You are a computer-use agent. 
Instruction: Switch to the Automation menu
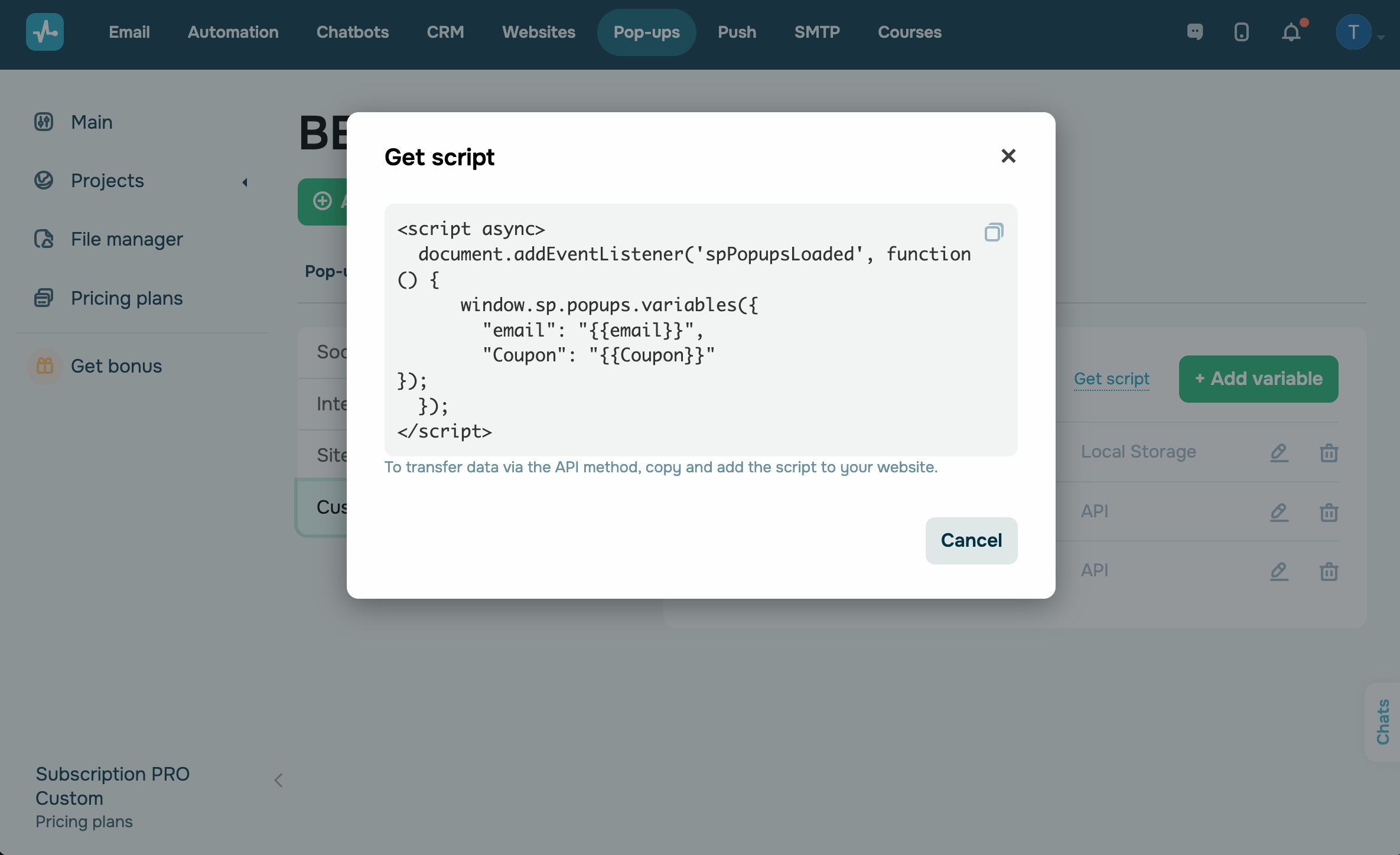[233, 32]
